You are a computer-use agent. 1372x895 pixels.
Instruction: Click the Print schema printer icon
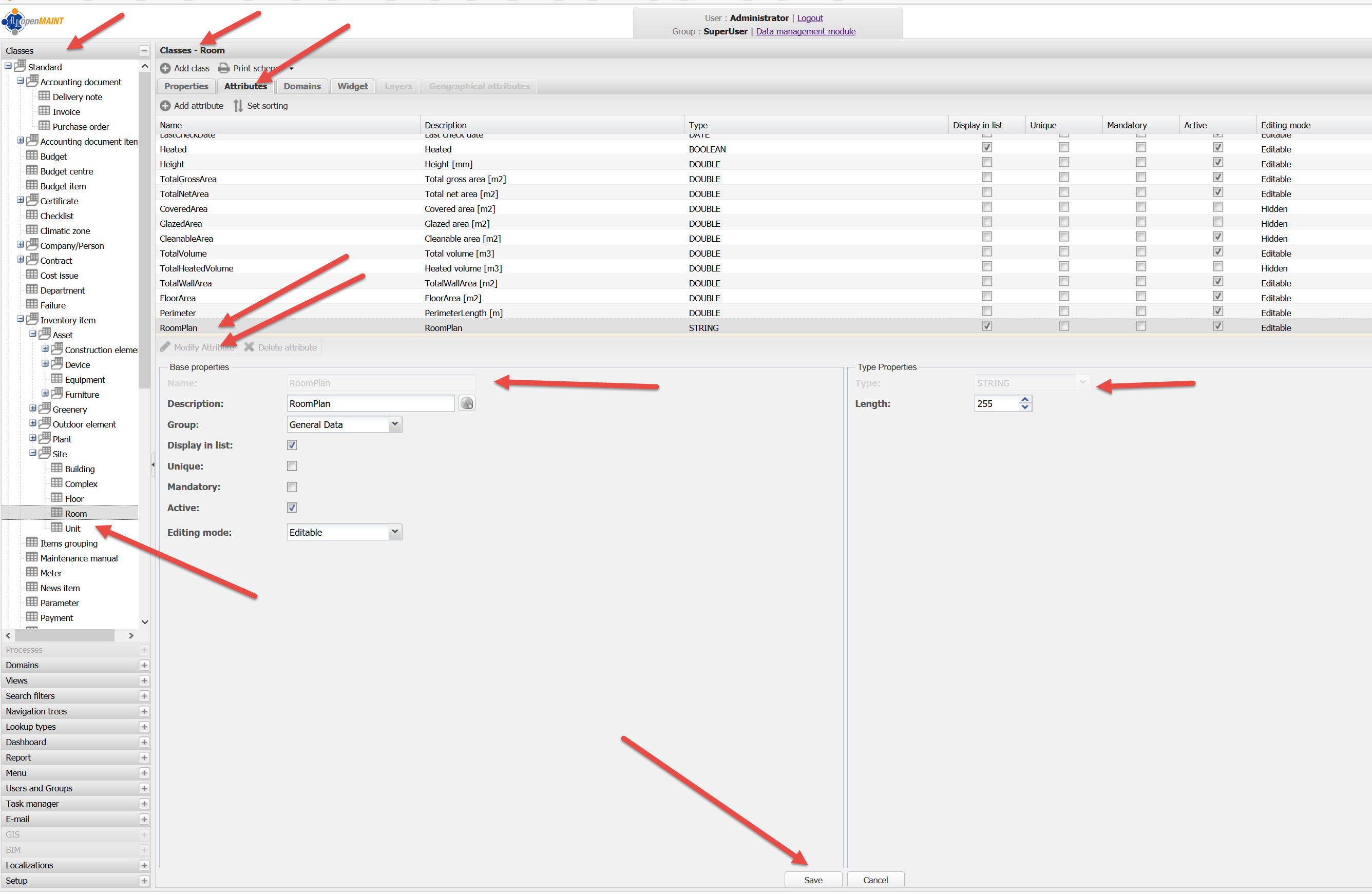tap(224, 68)
